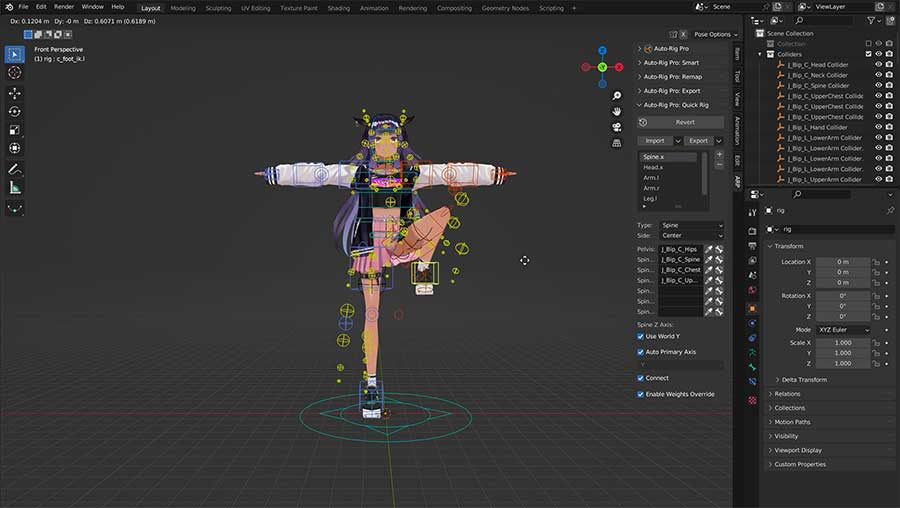Switch perspective/orthographic grid icon

[617, 143]
